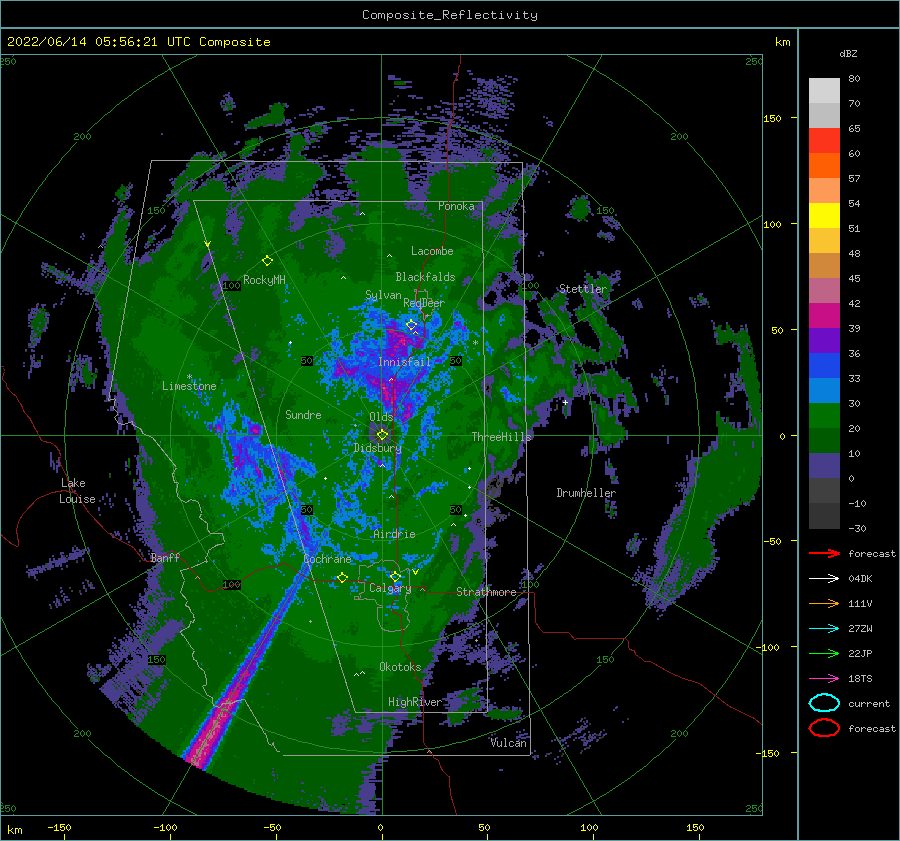
Task: Select the light gray 70-80 dBZ swatch
Action: pos(824,90)
